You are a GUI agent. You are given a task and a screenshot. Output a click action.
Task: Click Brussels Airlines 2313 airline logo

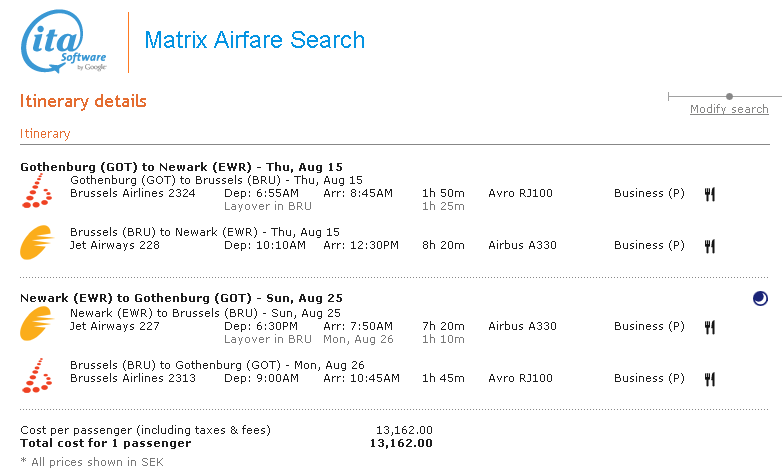click(x=38, y=375)
